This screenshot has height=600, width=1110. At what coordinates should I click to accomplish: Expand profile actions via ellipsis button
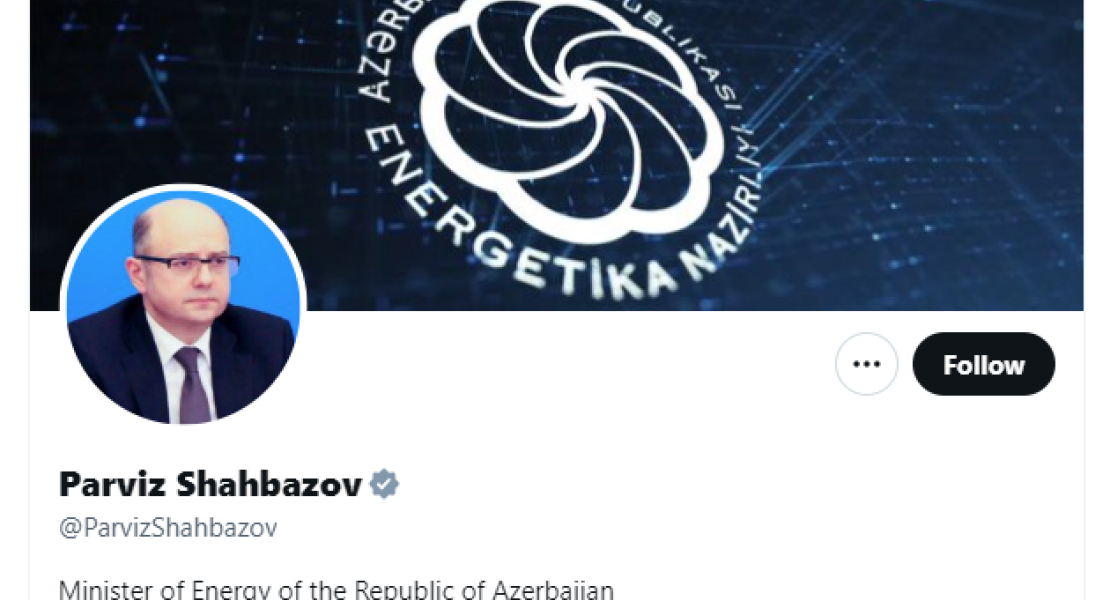(x=866, y=364)
